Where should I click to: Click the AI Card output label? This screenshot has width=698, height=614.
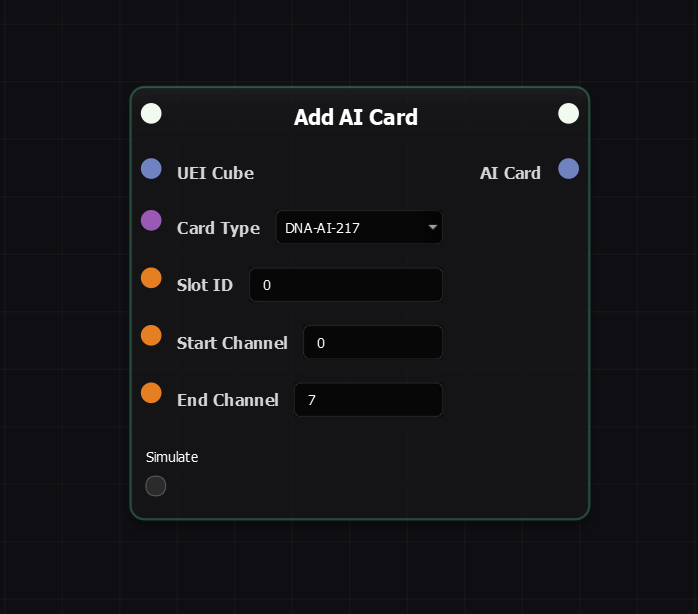point(510,173)
